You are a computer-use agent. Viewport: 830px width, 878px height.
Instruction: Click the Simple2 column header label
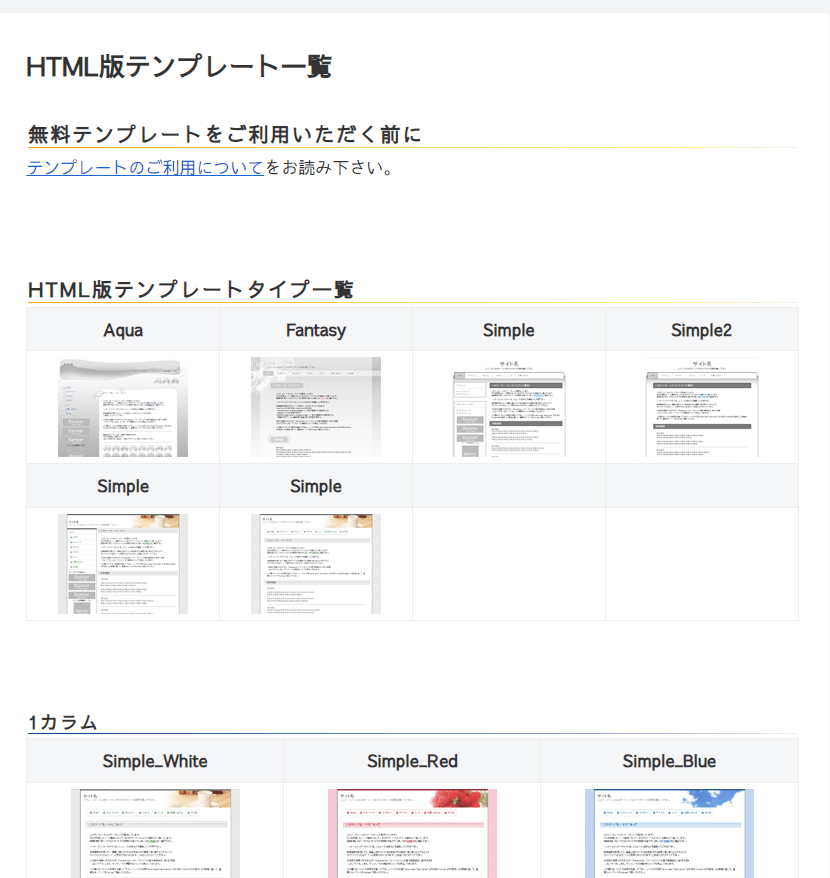(702, 330)
